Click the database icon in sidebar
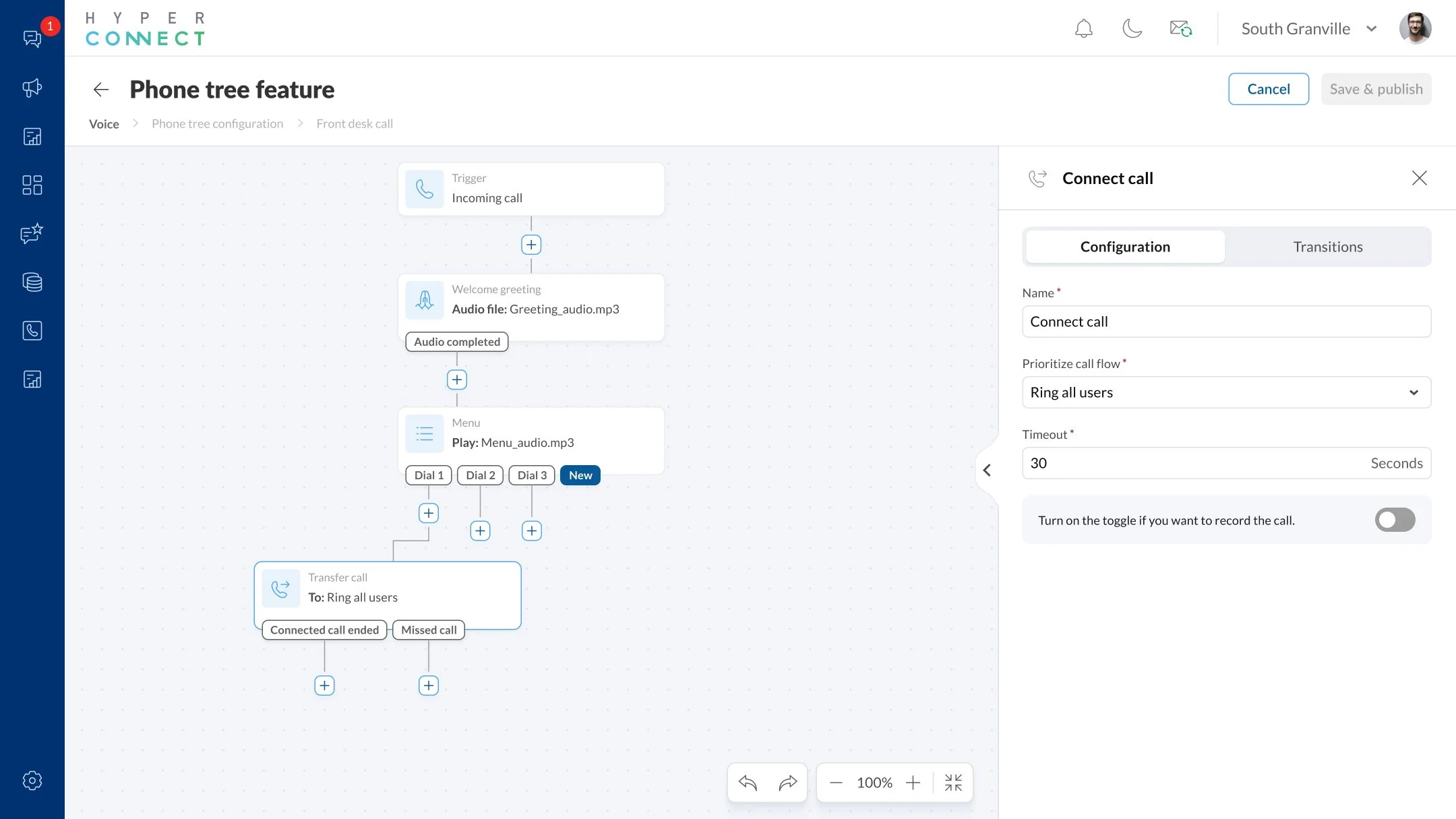The height and width of the screenshot is (819, 1456). pos(32,282)
